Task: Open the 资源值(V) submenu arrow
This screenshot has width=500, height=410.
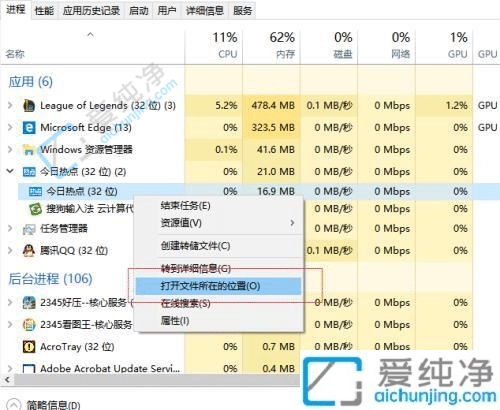Action: click(x=292, y=223)
